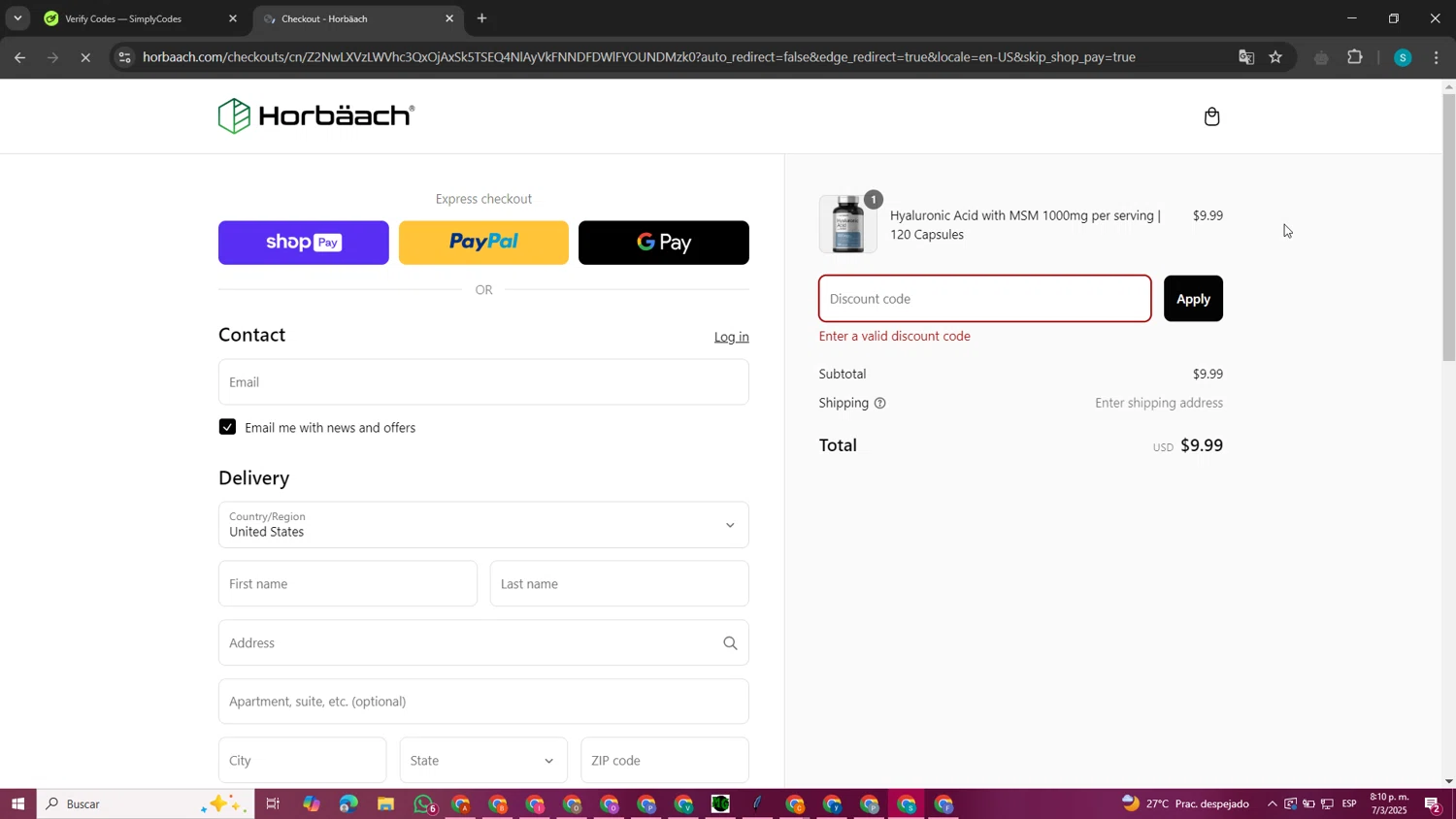Screen dimensions: 1456x819
Task: Show hidden system tray icons
Action: tap(1272, 803)
